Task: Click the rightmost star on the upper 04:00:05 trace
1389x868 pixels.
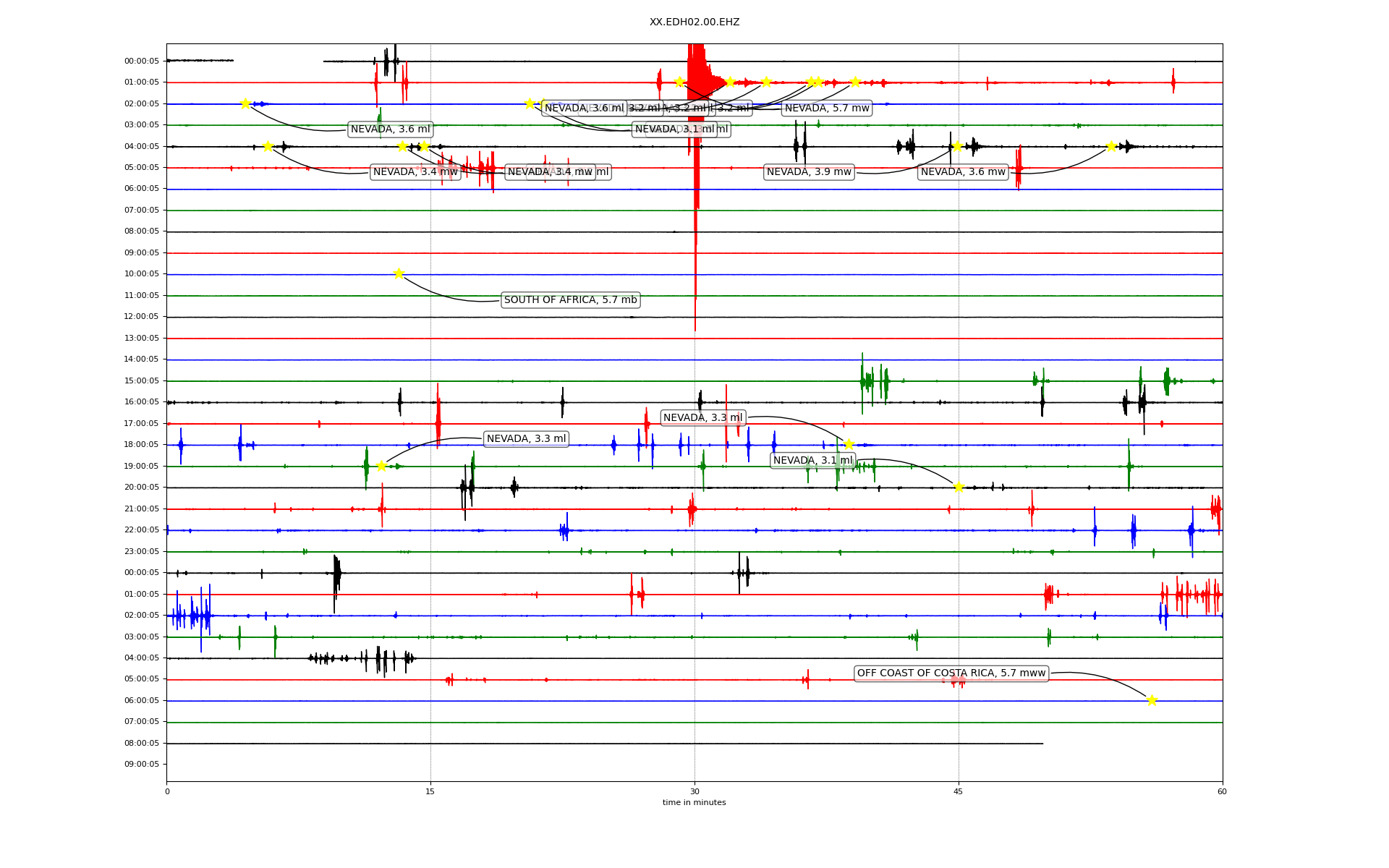Action: (1111, 146)
